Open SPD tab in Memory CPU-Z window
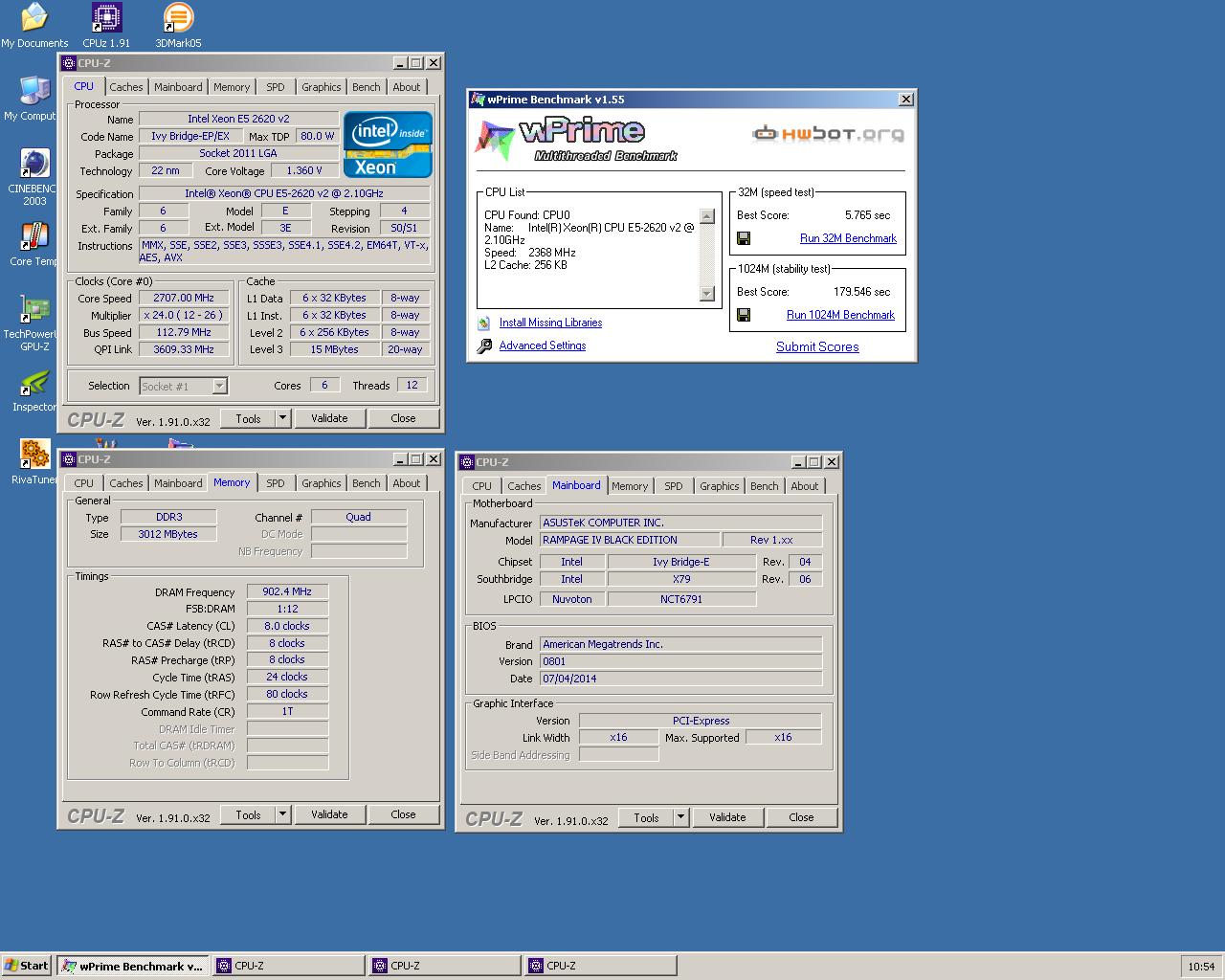This screenshot has height=980, width=1225. pyautogui.click(x=275, y=483)
